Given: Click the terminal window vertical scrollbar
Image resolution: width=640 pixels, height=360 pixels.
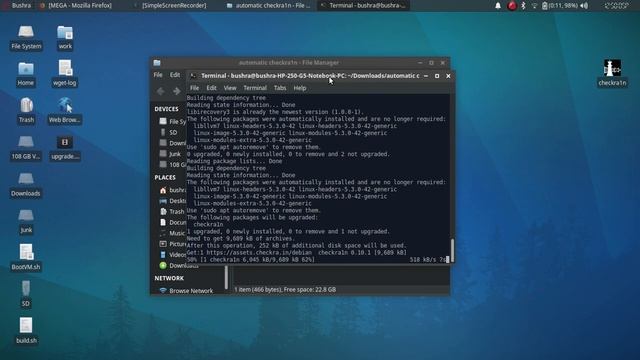Looking at the screenshot, I should tap(452, 249).
